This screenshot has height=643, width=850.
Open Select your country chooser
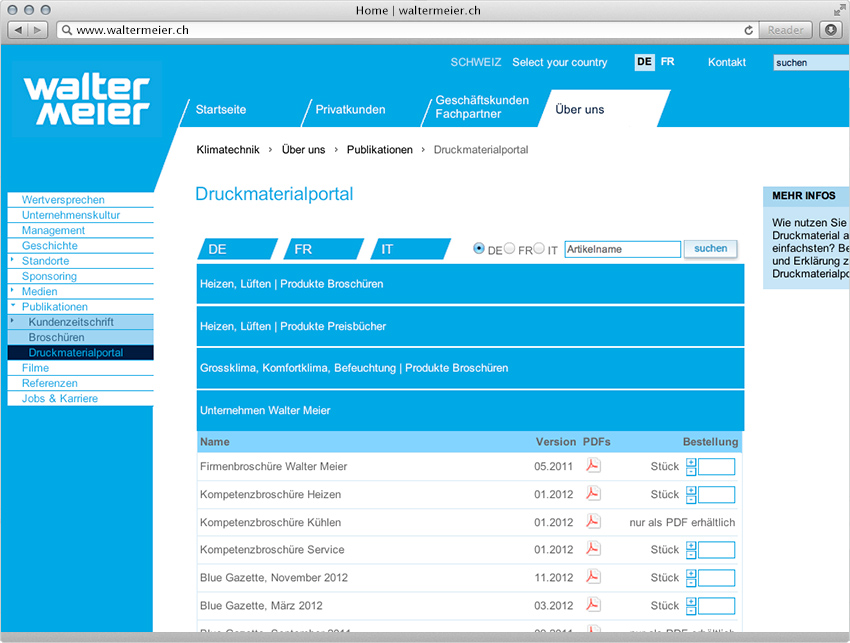coord(559,62)
